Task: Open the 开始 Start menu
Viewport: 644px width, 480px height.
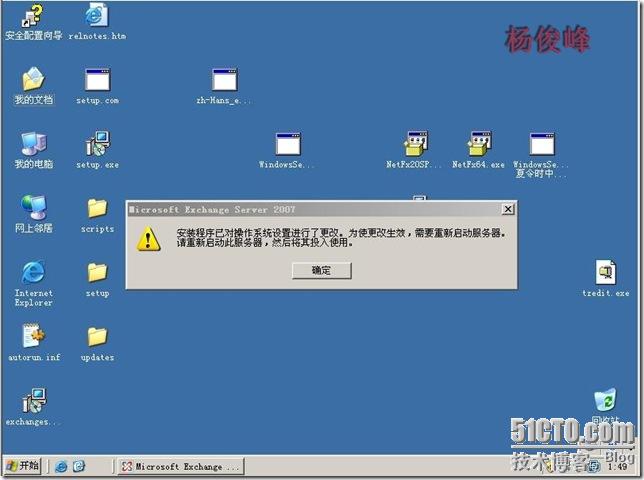Action: (x=23, y=466)
